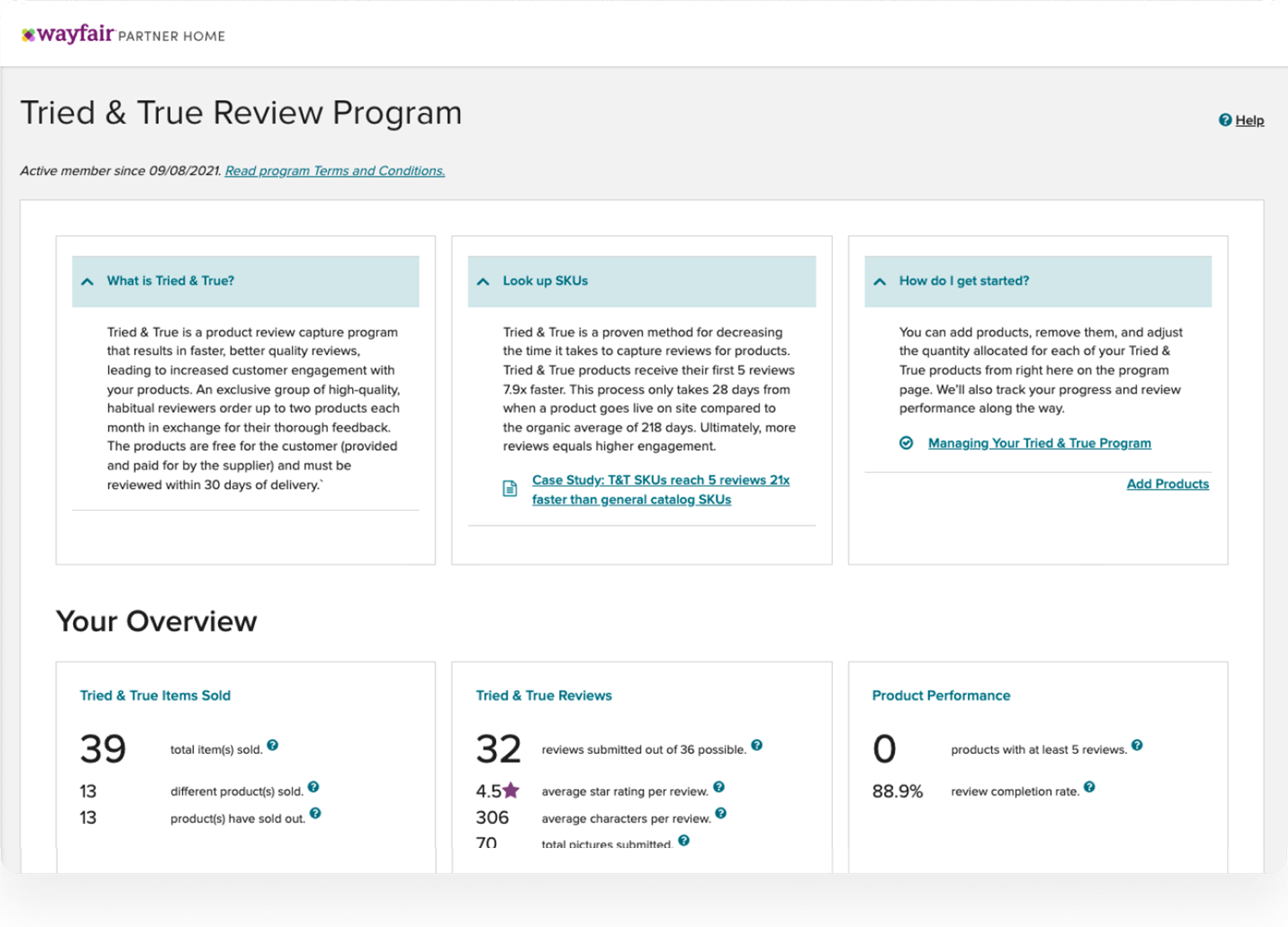Click info icon beside different product(s) sold
The image size is (1288, 927).
[313, 787]
